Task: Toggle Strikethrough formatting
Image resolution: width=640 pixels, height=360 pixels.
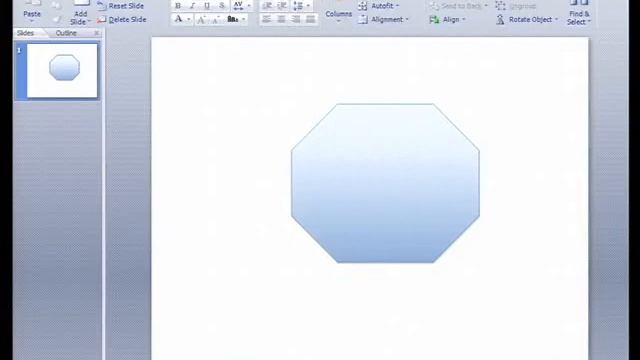Action: click(222, 6)
